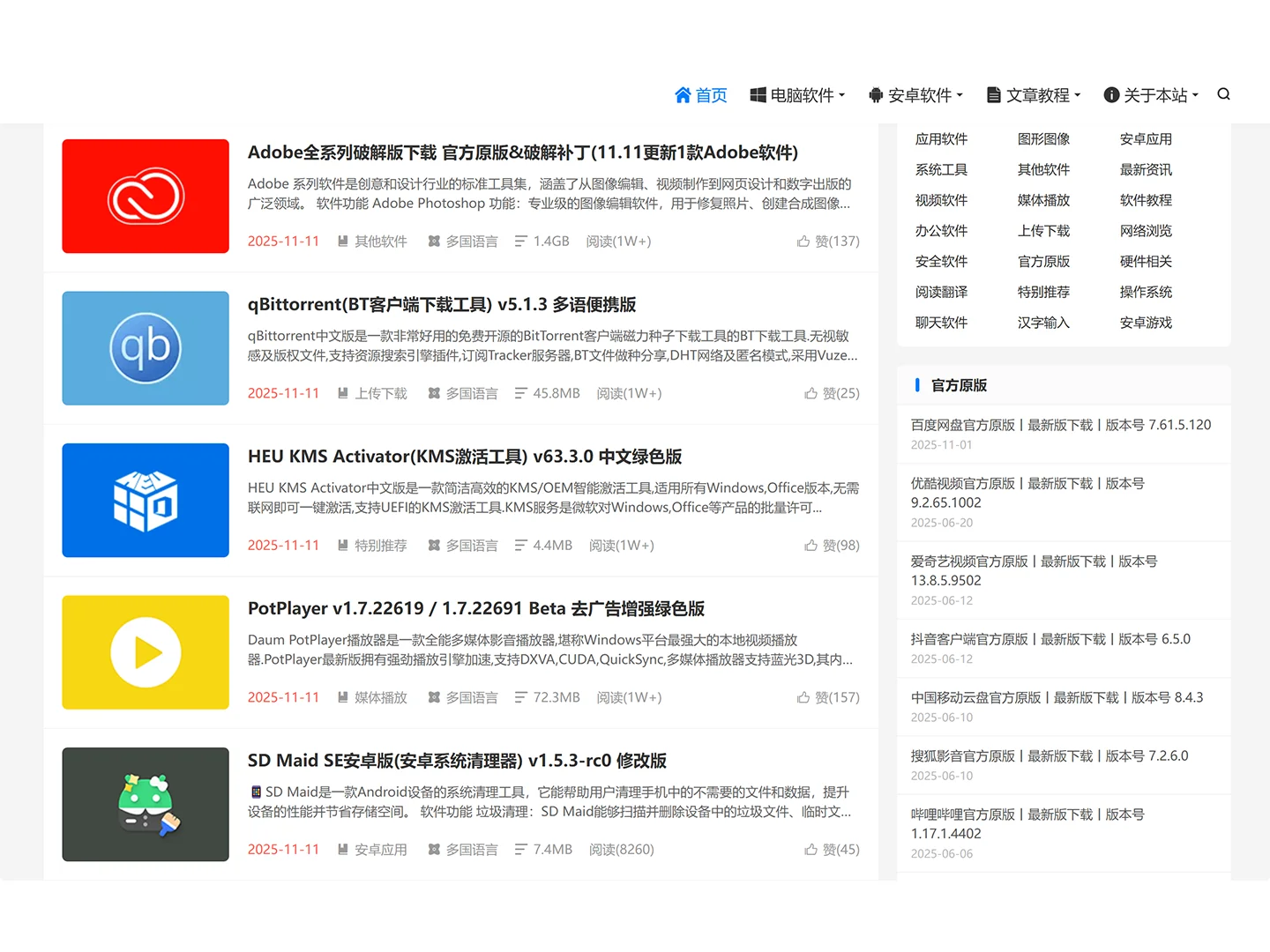1270x952 pixels.
Task: Click the multilingual globe icon on qBittorrent row
Action: coord(434,393)
